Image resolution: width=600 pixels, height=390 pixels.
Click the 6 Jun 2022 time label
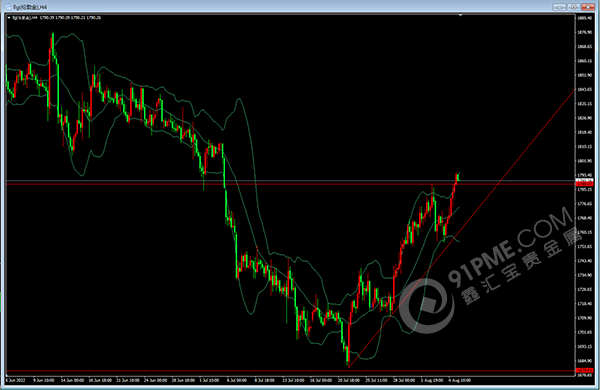[x=15, y=380]
